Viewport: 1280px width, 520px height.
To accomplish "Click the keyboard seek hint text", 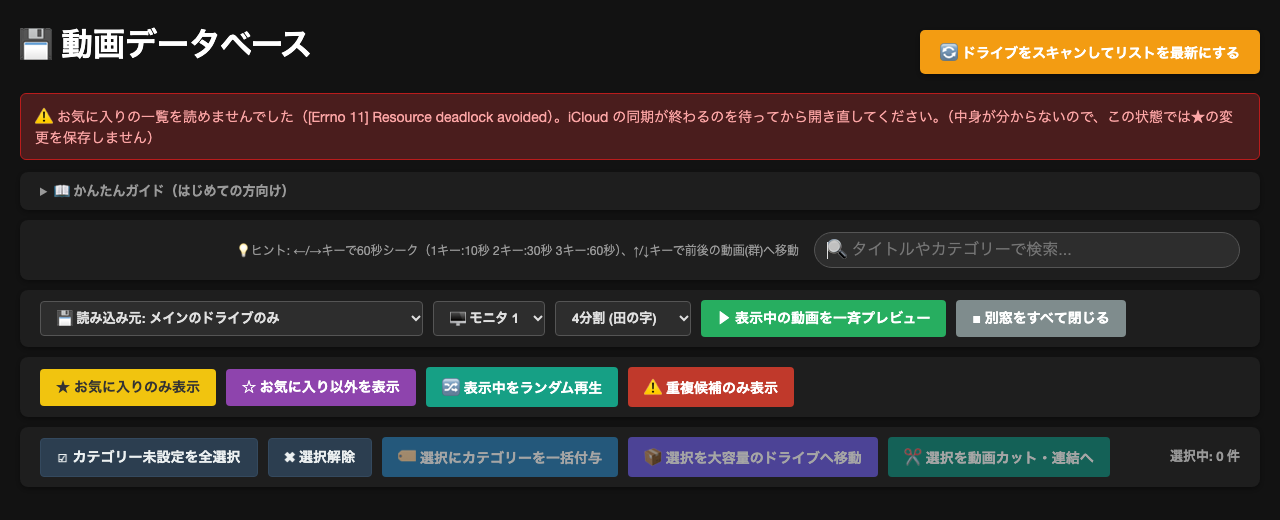I will pyautogui.click(x=518, y=250).
